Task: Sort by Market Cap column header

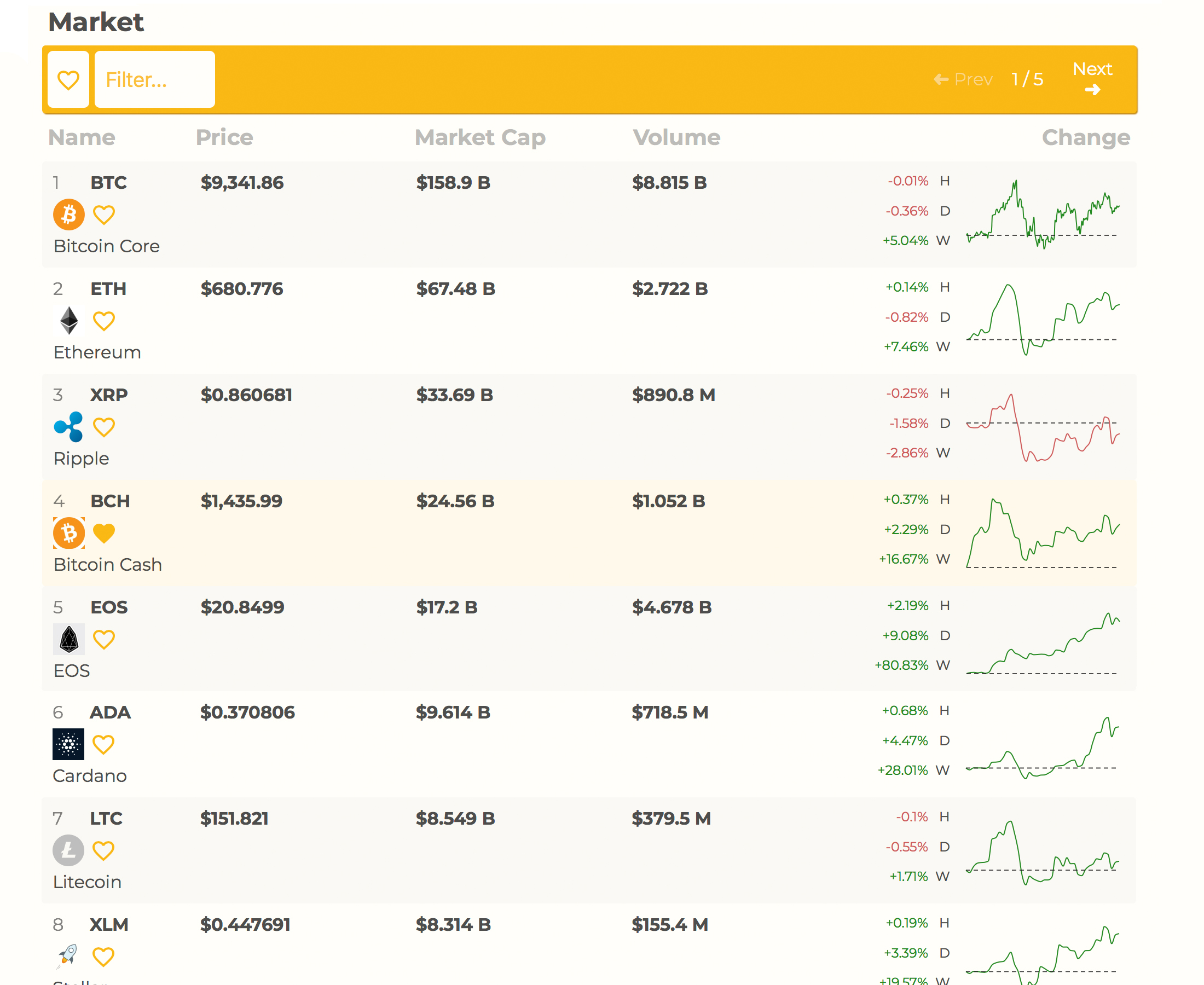Action: point(480,138)
